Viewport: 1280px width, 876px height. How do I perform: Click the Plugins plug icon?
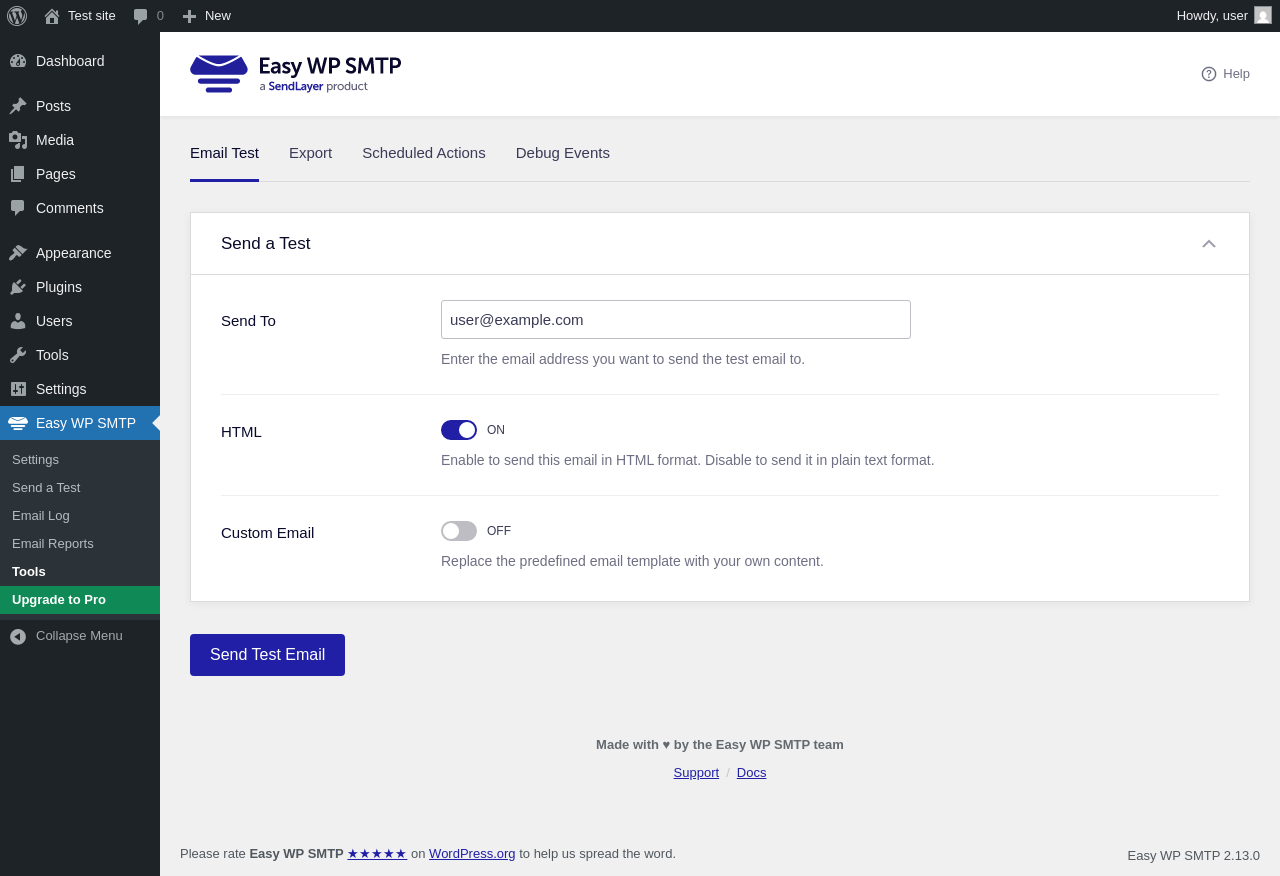point(18,287)
